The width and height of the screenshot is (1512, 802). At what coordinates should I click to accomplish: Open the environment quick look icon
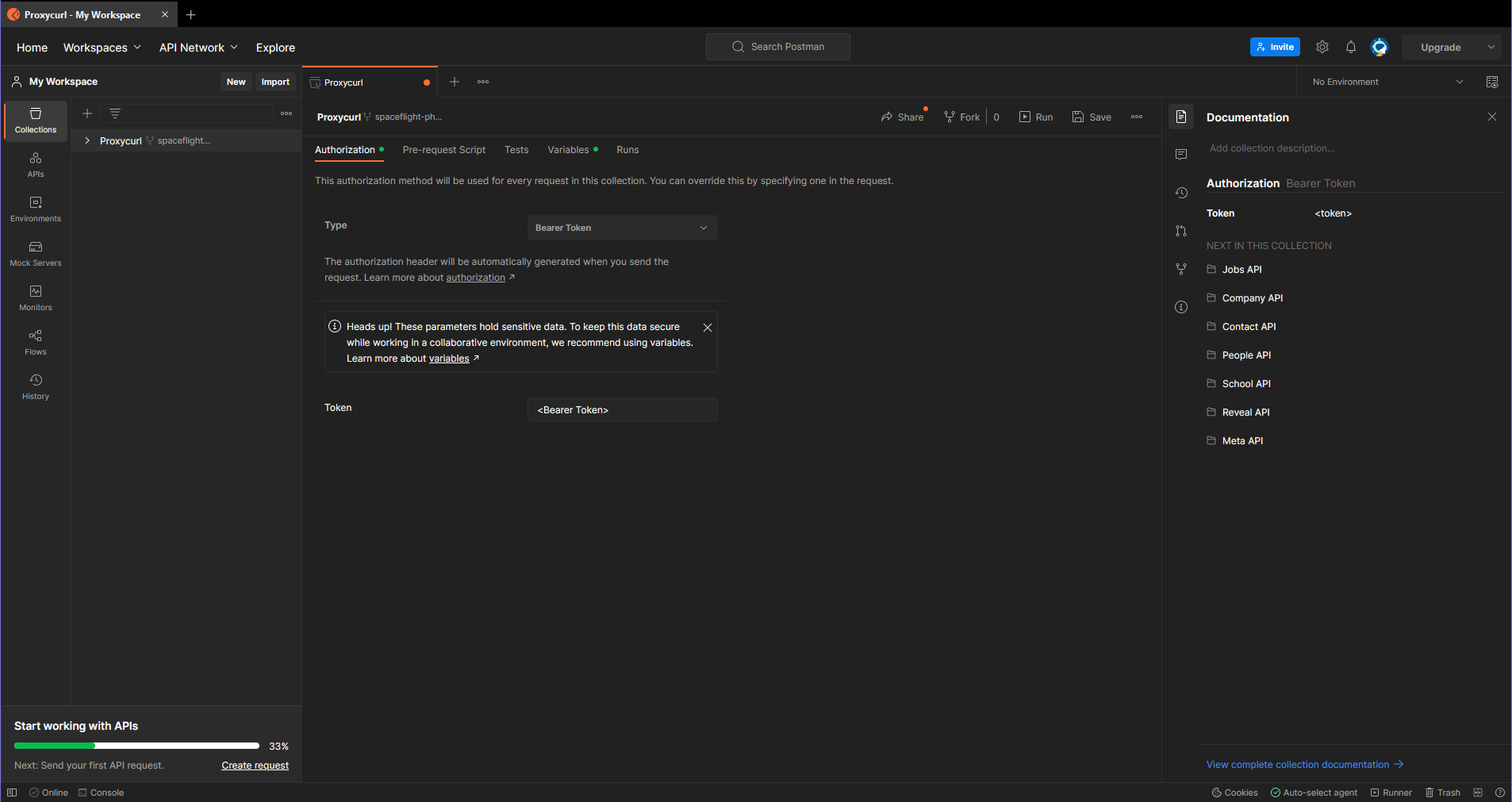click(1492, 82)
